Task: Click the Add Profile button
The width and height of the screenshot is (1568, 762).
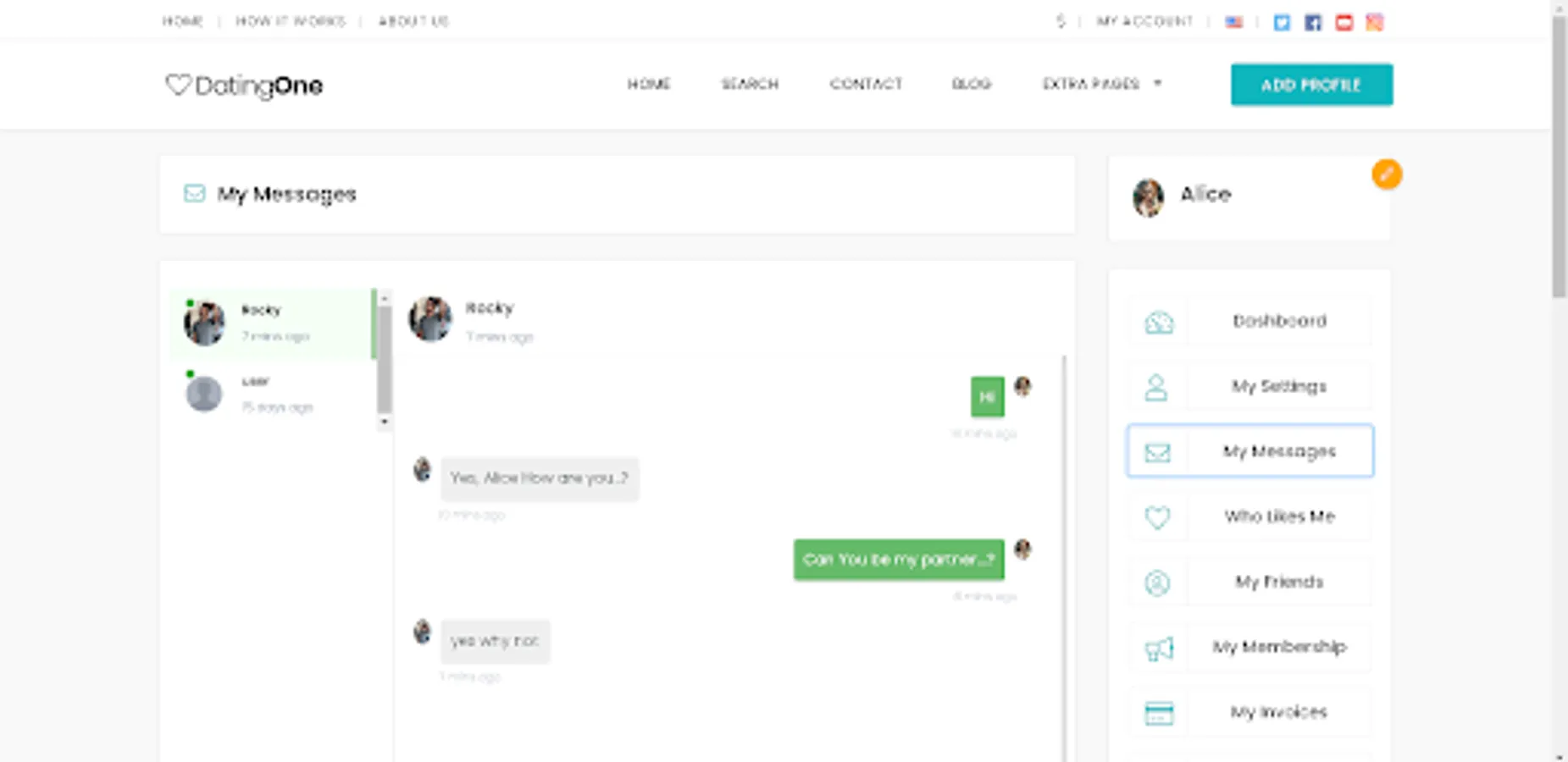Action: tap(1311, 85)
